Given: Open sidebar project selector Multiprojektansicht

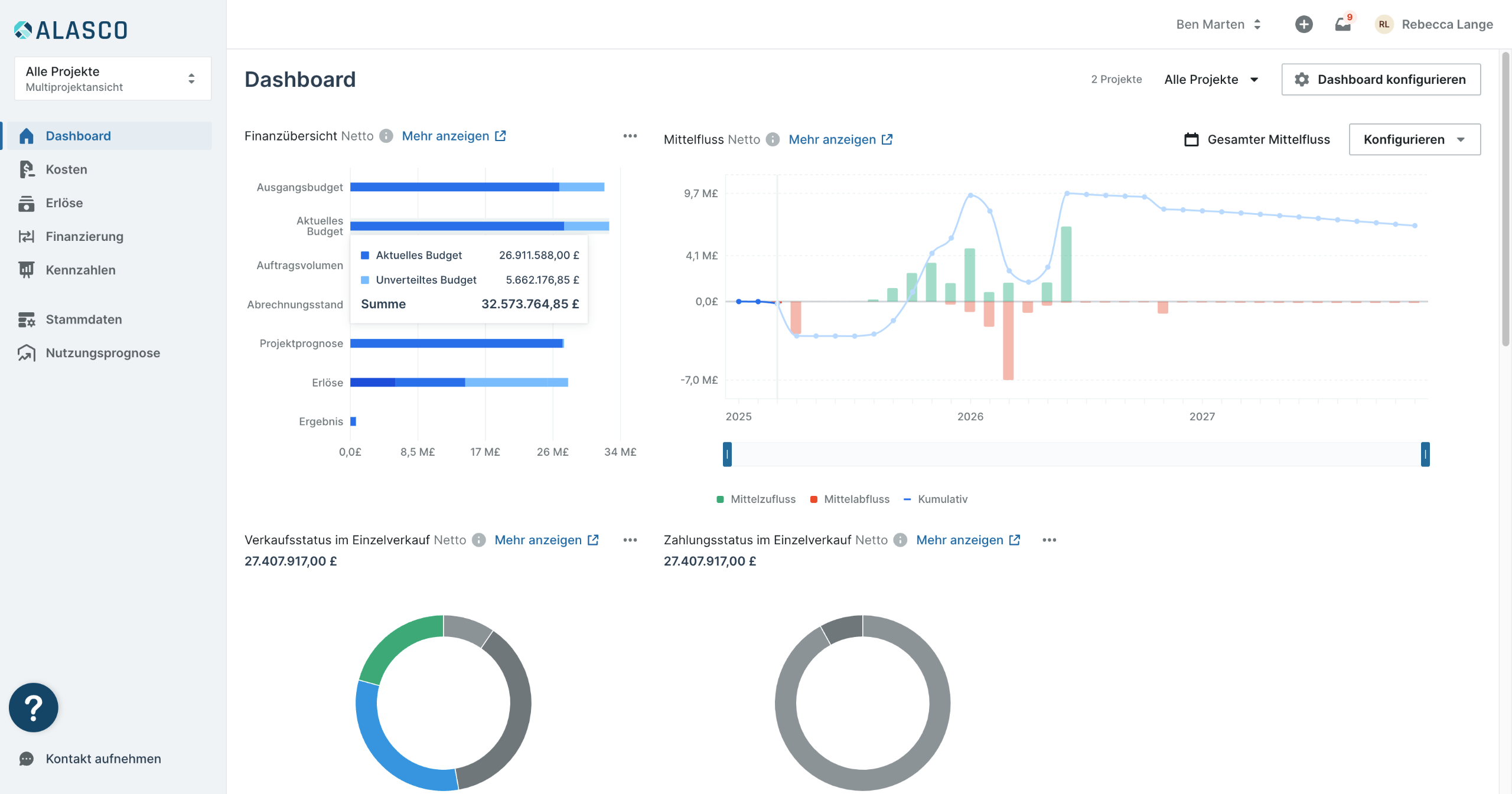Looking at the screenshot, I should [112, 79].
